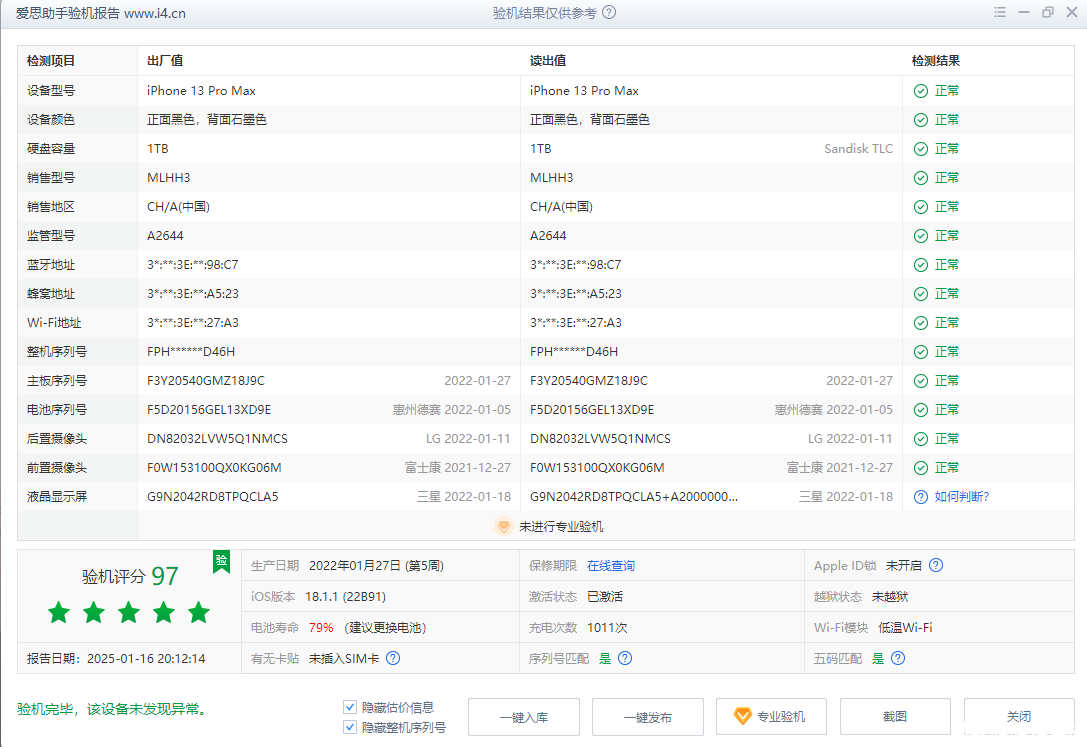The height and width of the screenshot is (747, 1087).
Task: Uncheck the 隐藏整机序列号 checkbox
Action: (350, 728)
